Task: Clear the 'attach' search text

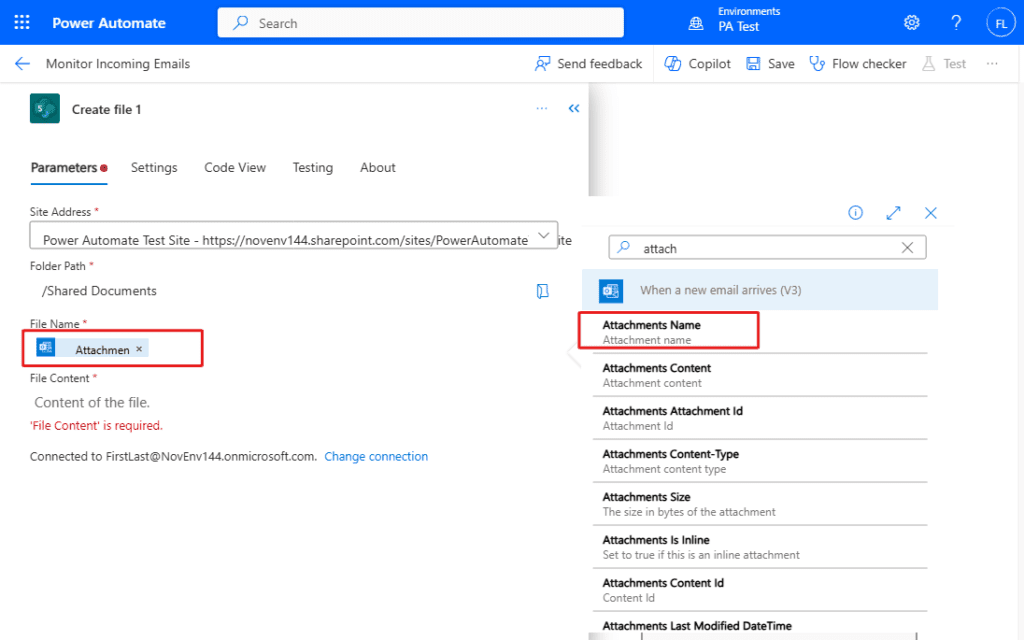Action: click(908, 248)
